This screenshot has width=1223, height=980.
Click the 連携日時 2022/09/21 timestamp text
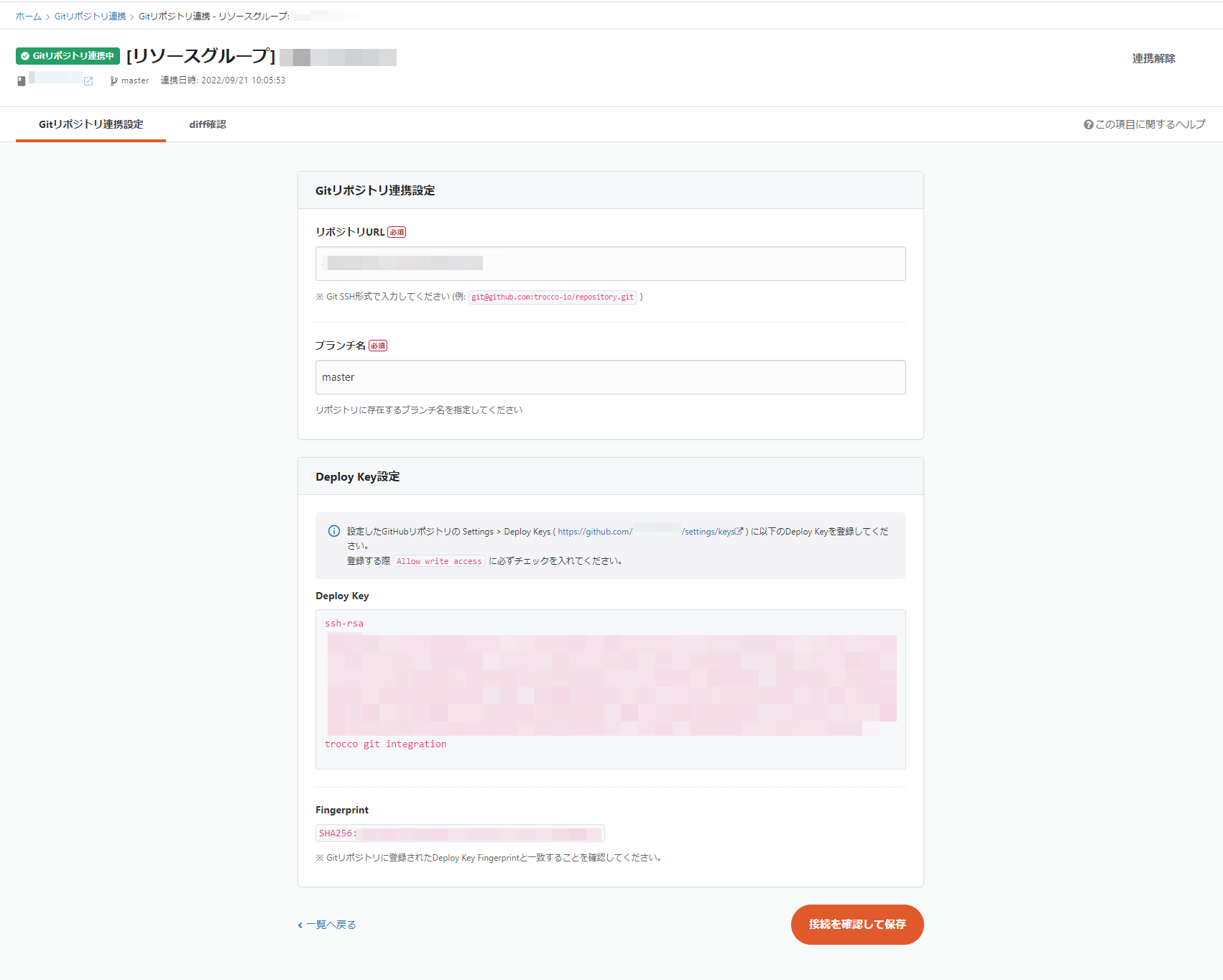[223, 80]
